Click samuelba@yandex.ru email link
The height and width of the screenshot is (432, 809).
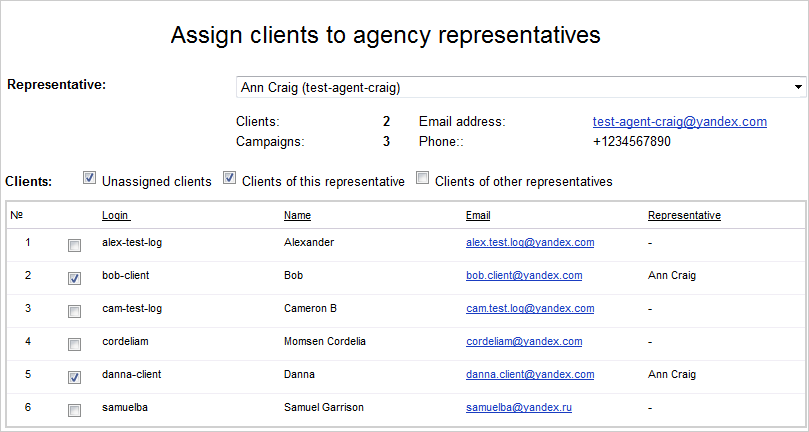click(517, 407)
